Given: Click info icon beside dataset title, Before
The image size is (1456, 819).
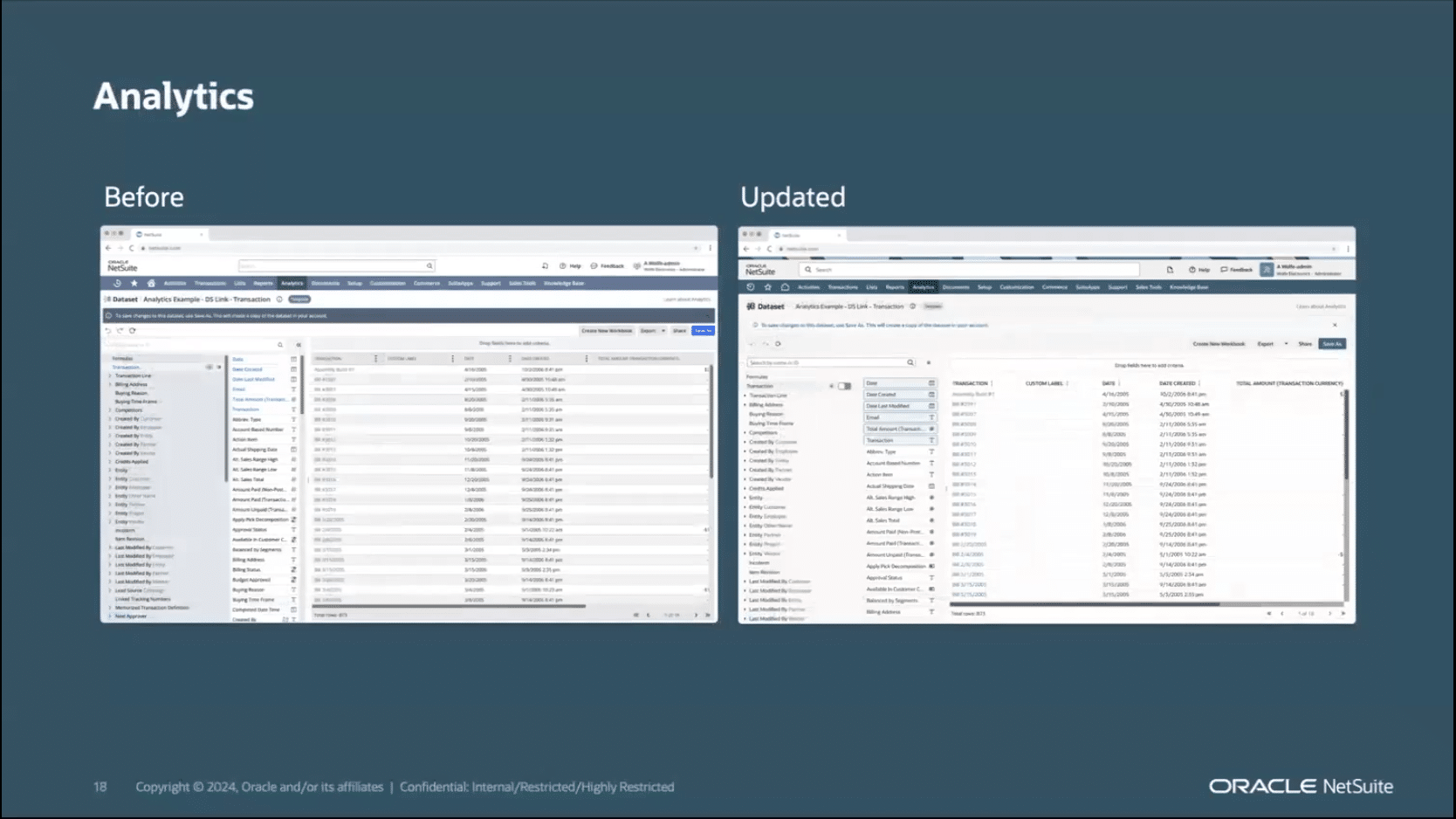Looking at the screenshot, I should 279,299.
